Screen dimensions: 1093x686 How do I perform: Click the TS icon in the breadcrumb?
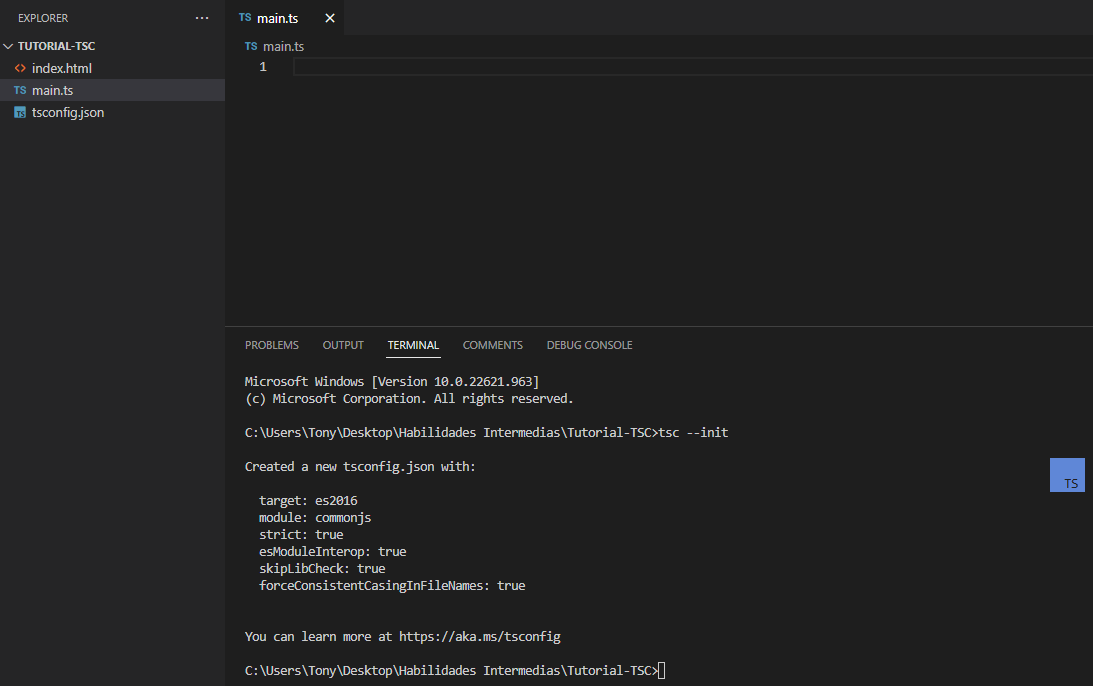coord(251,46)
